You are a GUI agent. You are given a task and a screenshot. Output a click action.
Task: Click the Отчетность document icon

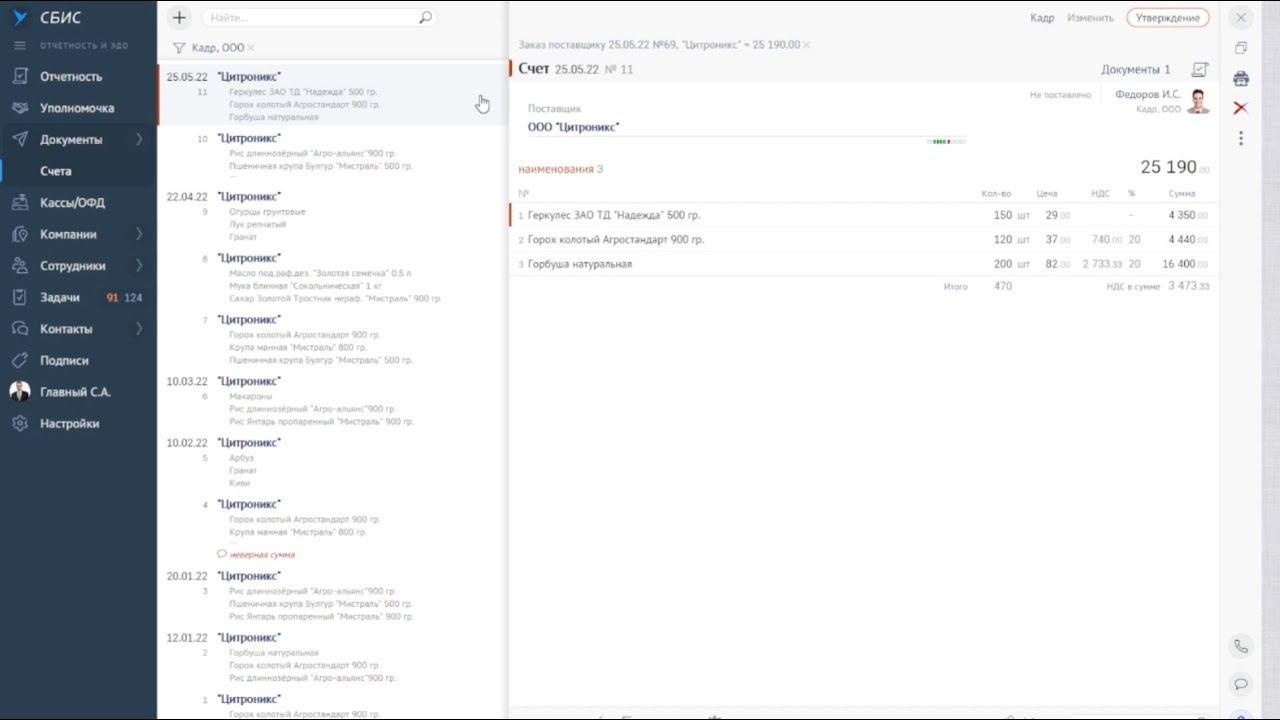click(19, 76)
